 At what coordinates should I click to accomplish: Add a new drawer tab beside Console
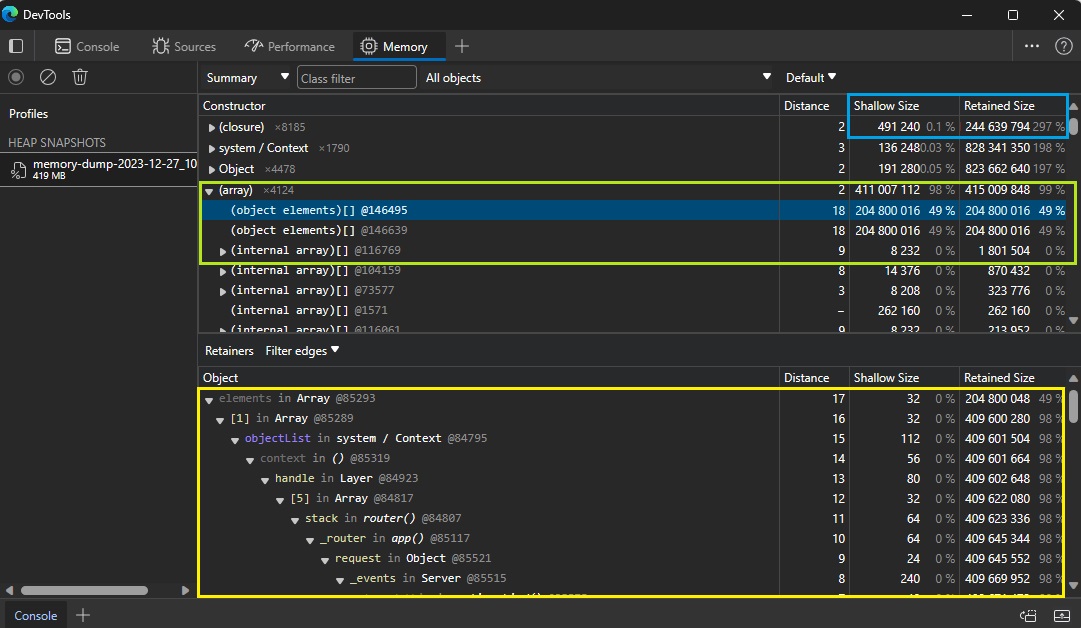pyautogui.click(x=82, y=615)
